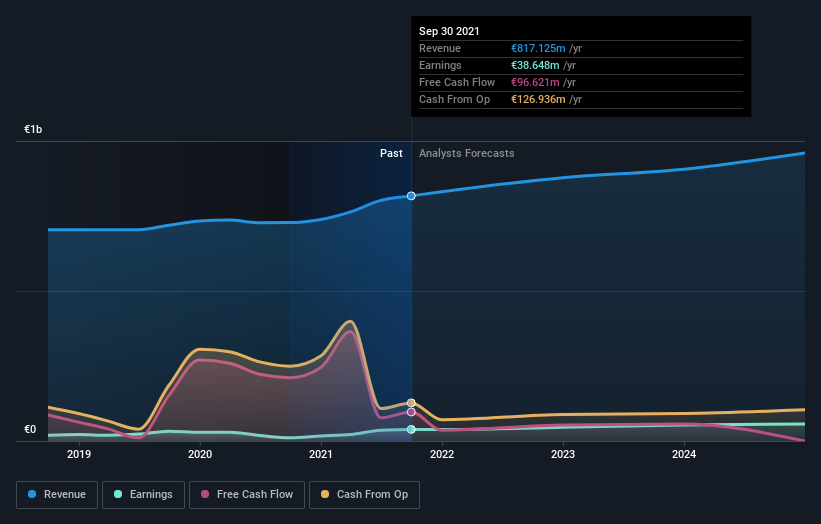Click the 'Past' section label
The height and width of the screenshot is (524, 821).
(391, 153)
